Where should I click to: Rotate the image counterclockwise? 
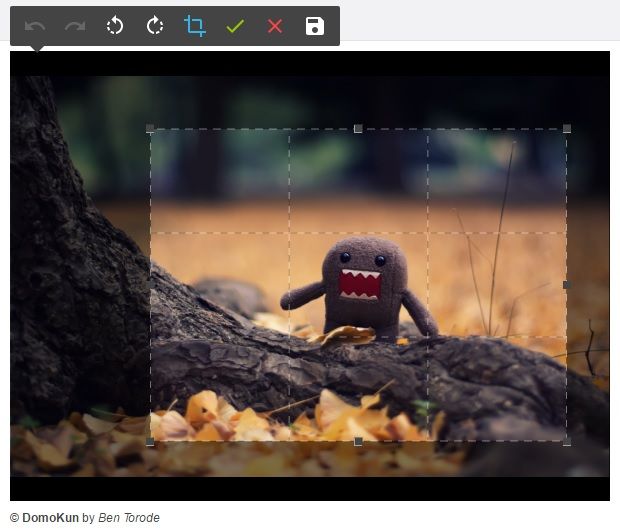(x=115, y=26)
